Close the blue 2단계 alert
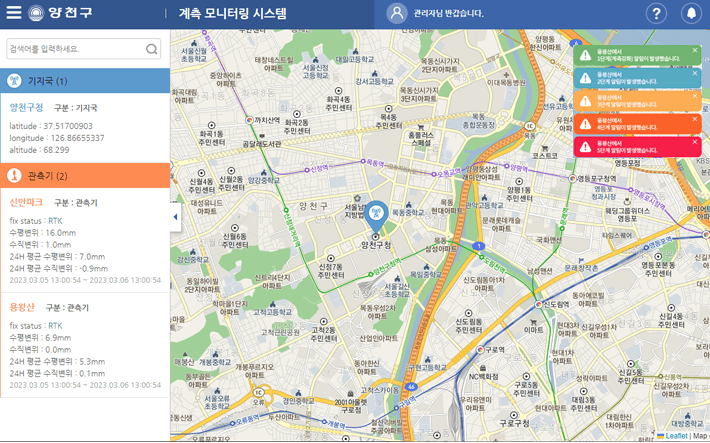Image resolution: width=710 pixels, height=443 pixels. (695, 73)
